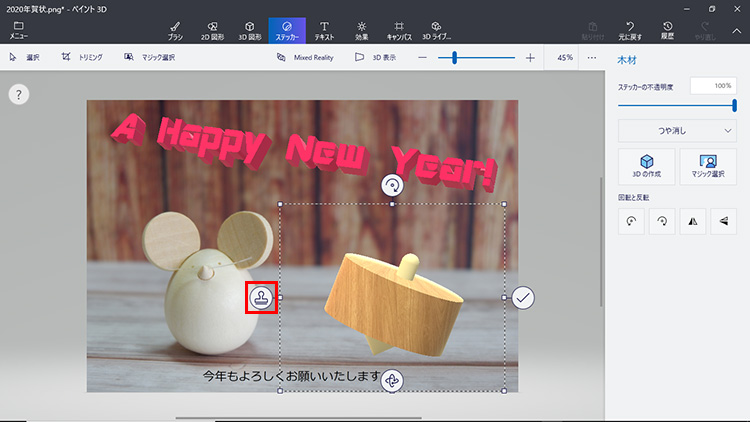Click the マジック選択 button in side panel
750x422 pixels.
(x=708, y=166)
